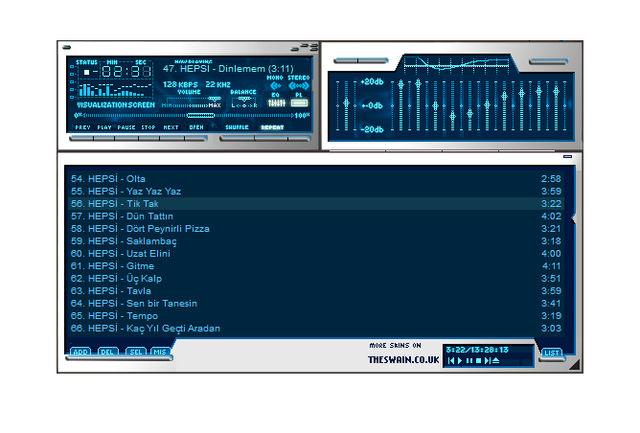640x433 pixels.
Task: Open the playlist SEL menu
Action: pyautogui.click(x=136, y=352)
